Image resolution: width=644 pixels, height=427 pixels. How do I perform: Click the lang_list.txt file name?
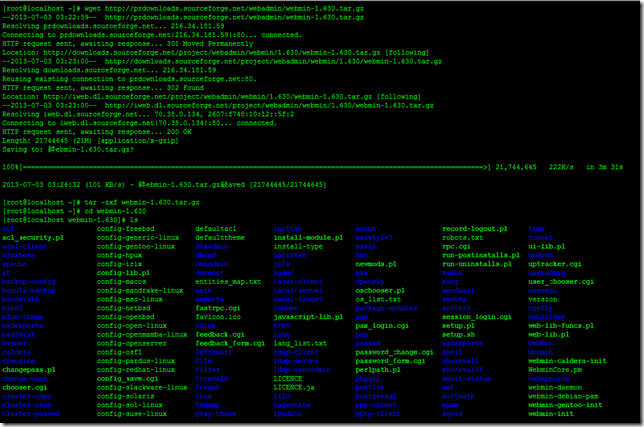300,343
